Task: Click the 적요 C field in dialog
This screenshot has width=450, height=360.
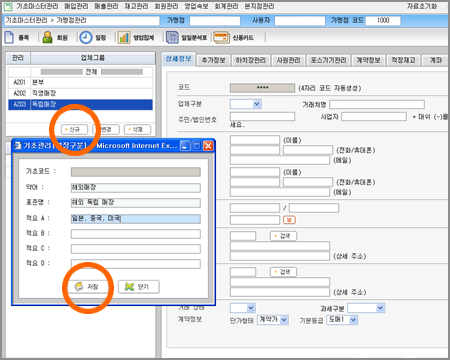Action: coord(136,249)
